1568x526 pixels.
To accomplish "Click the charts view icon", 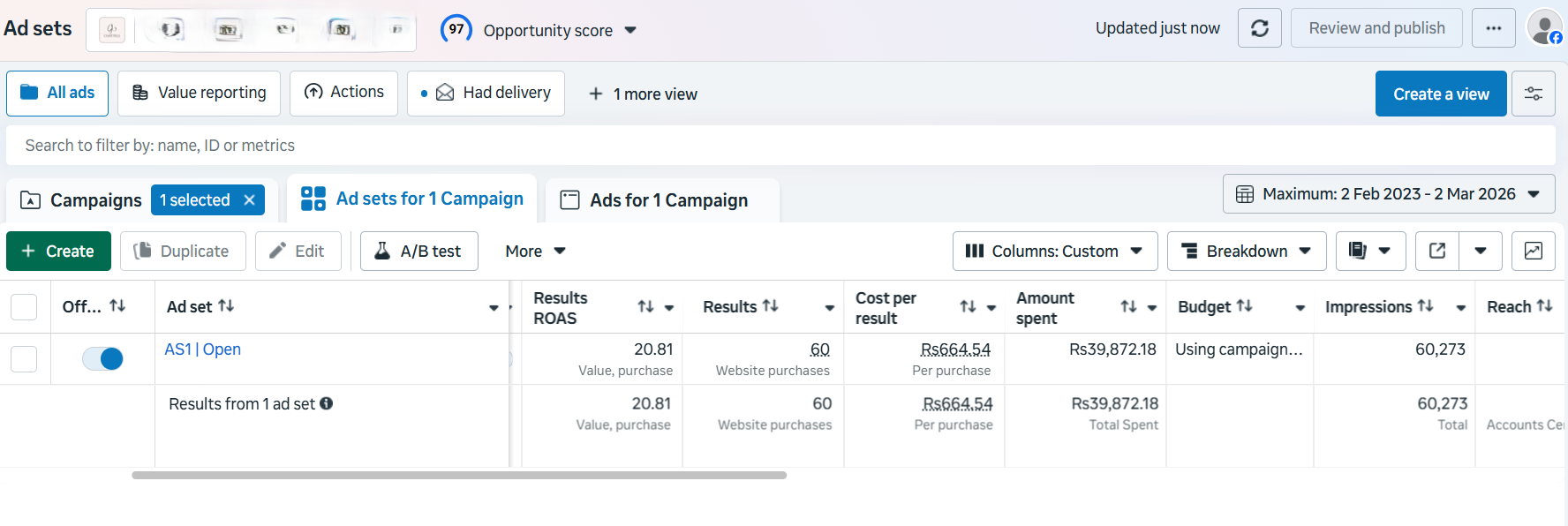I will click(1534, 252).
